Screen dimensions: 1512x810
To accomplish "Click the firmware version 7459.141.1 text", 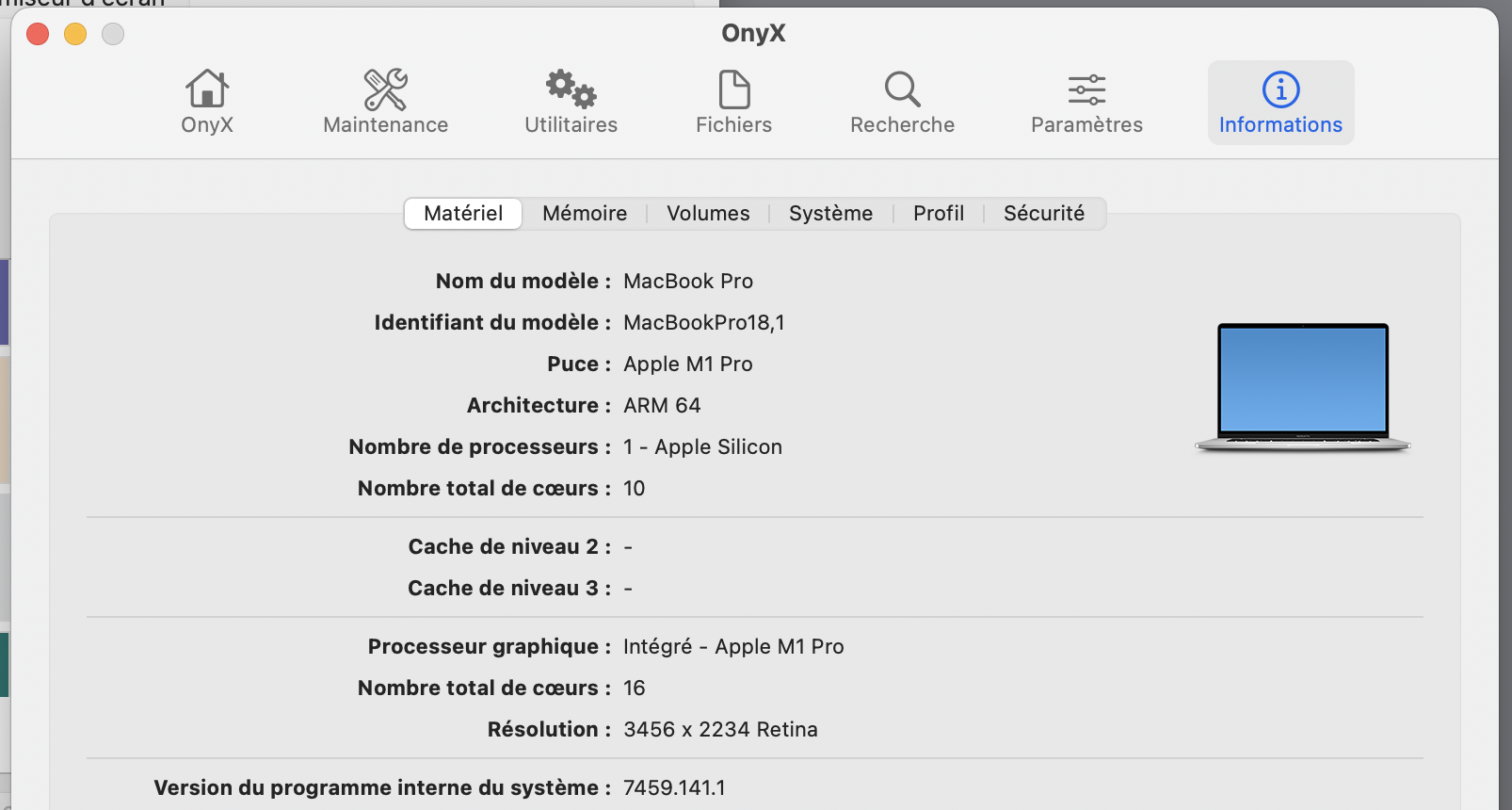I will point(674,788).
